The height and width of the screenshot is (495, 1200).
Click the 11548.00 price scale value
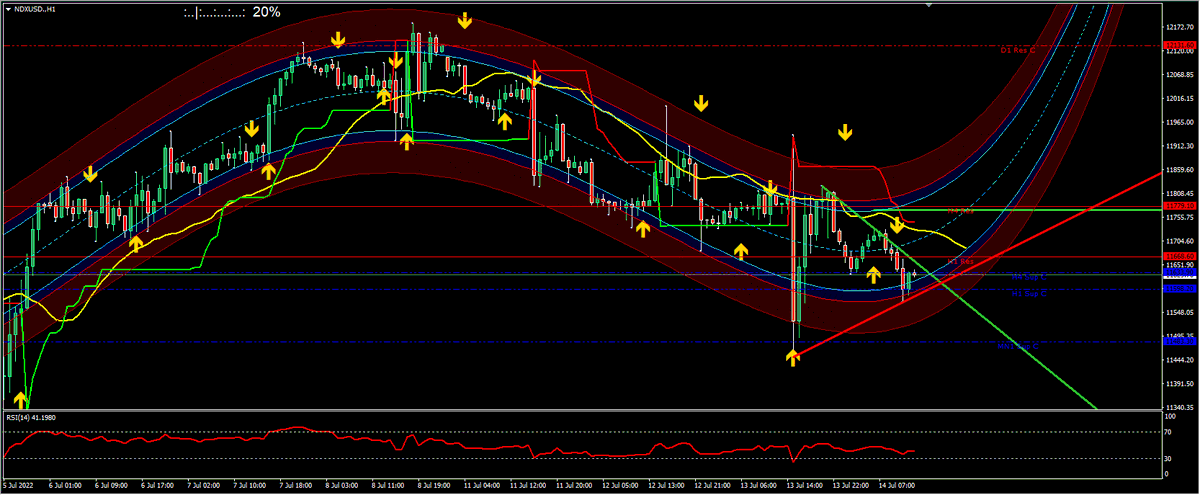(x=1181, y=312)
